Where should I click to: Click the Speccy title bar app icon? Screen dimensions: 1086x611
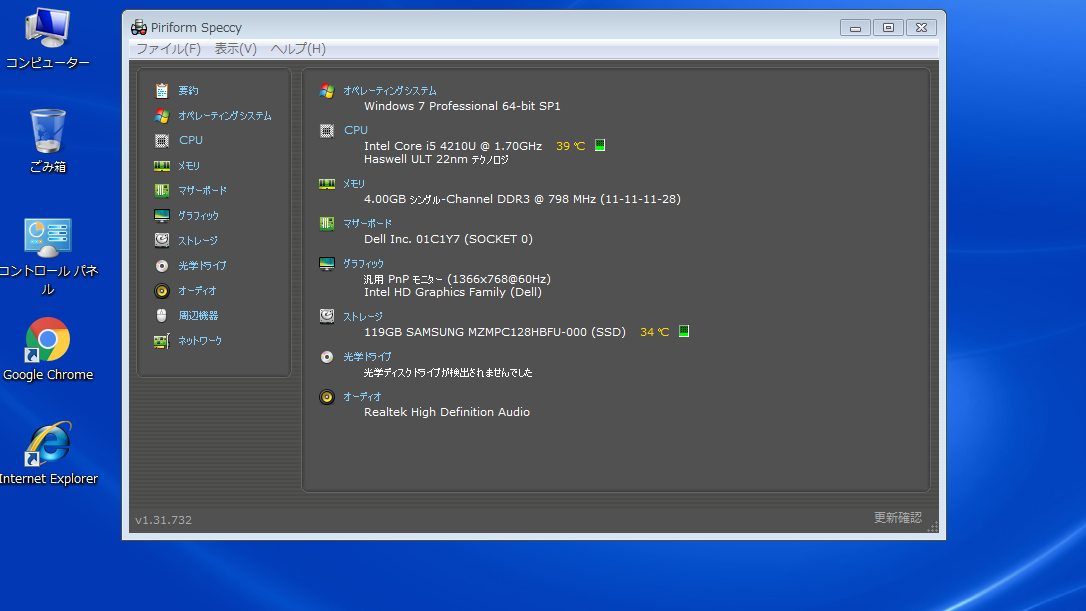139,27
